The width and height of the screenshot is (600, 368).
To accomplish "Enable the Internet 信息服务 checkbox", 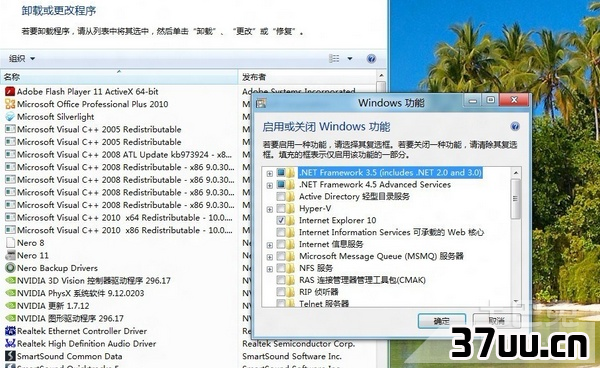I will pyautogui.click(x=281, y=244).
